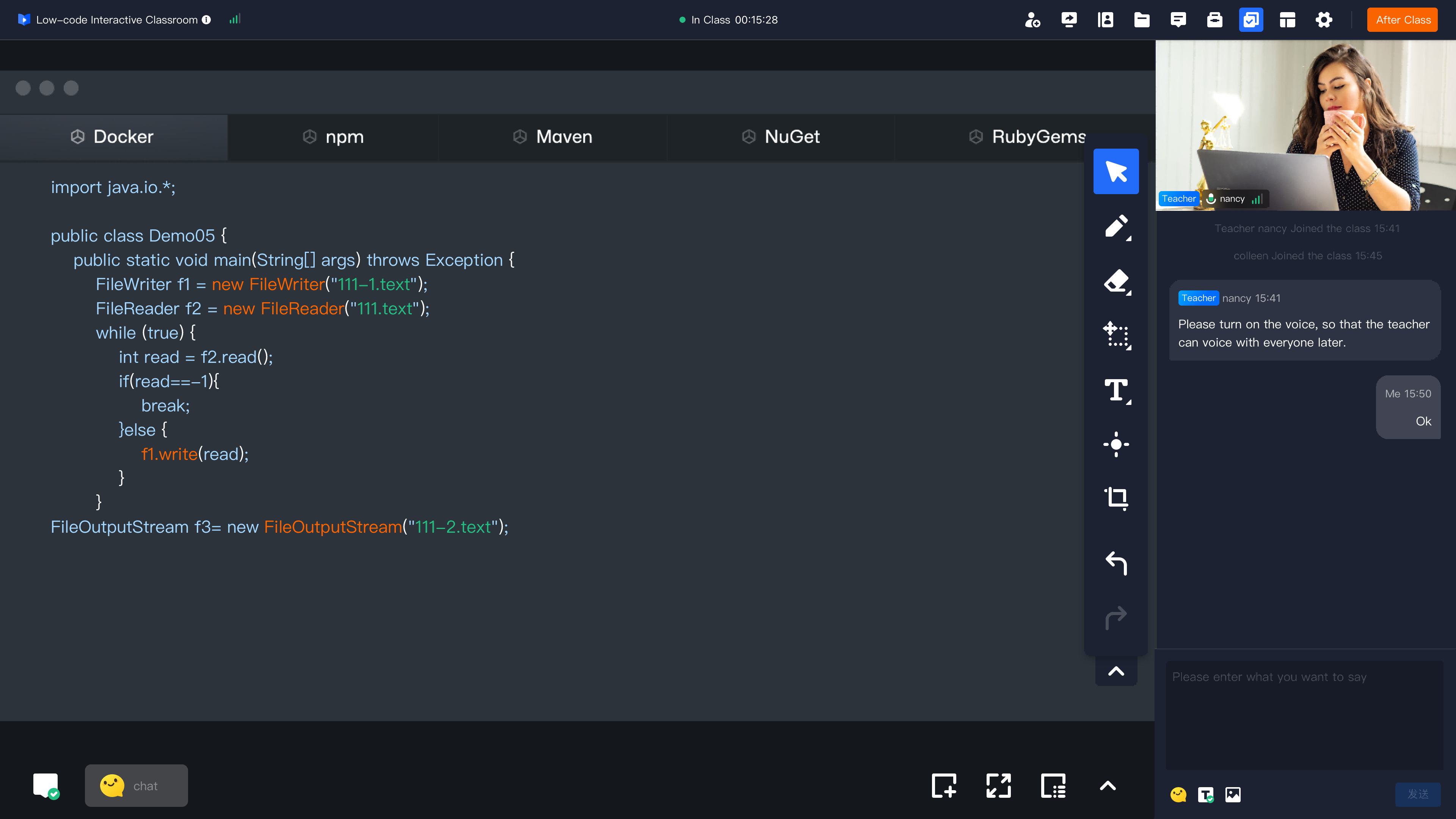Click the chat message input field
This screenshot has height=819, width=1456.
click(x=1304, y=714)
